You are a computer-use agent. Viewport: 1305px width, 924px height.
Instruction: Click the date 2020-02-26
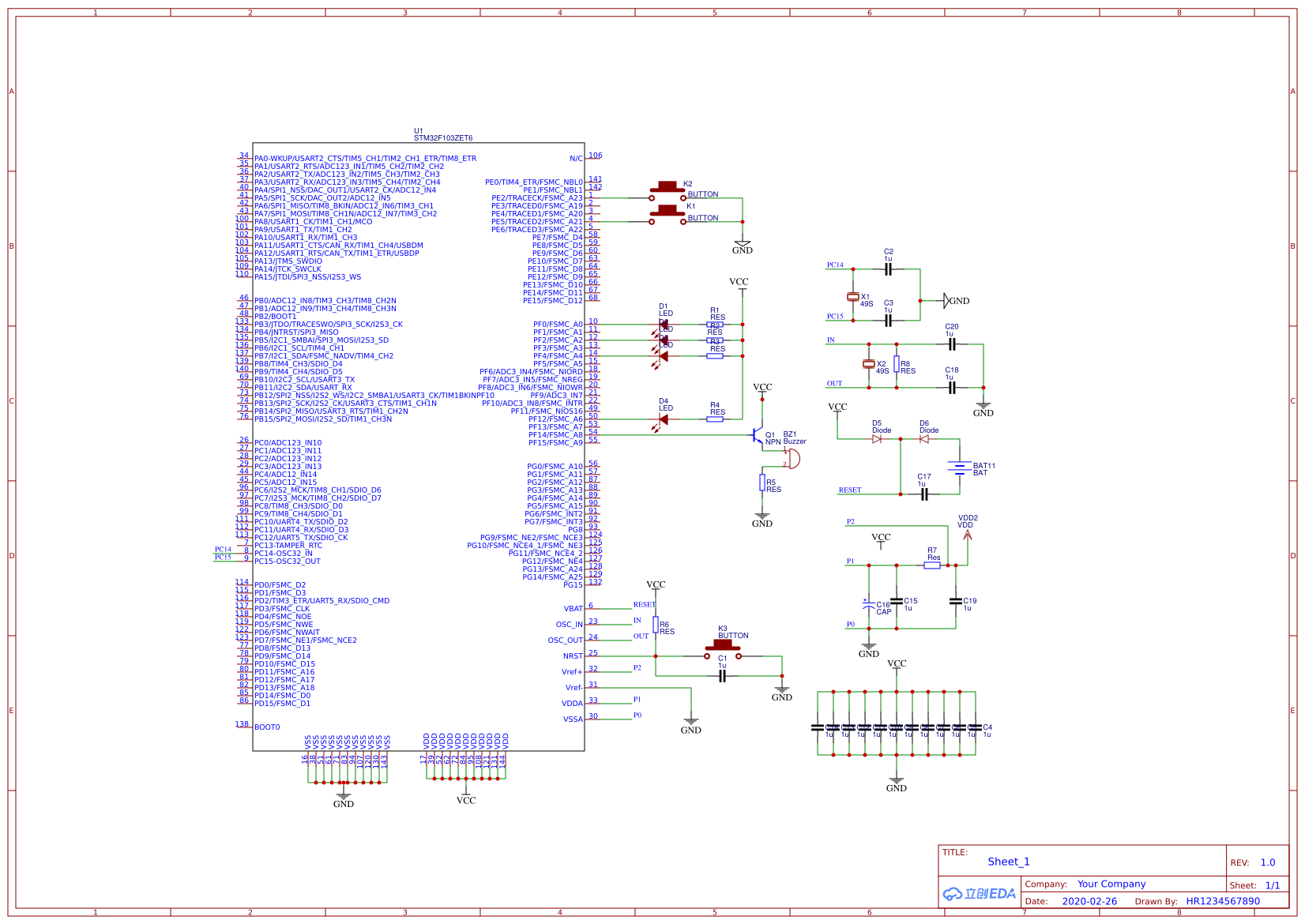click(x=1089, y=901)
